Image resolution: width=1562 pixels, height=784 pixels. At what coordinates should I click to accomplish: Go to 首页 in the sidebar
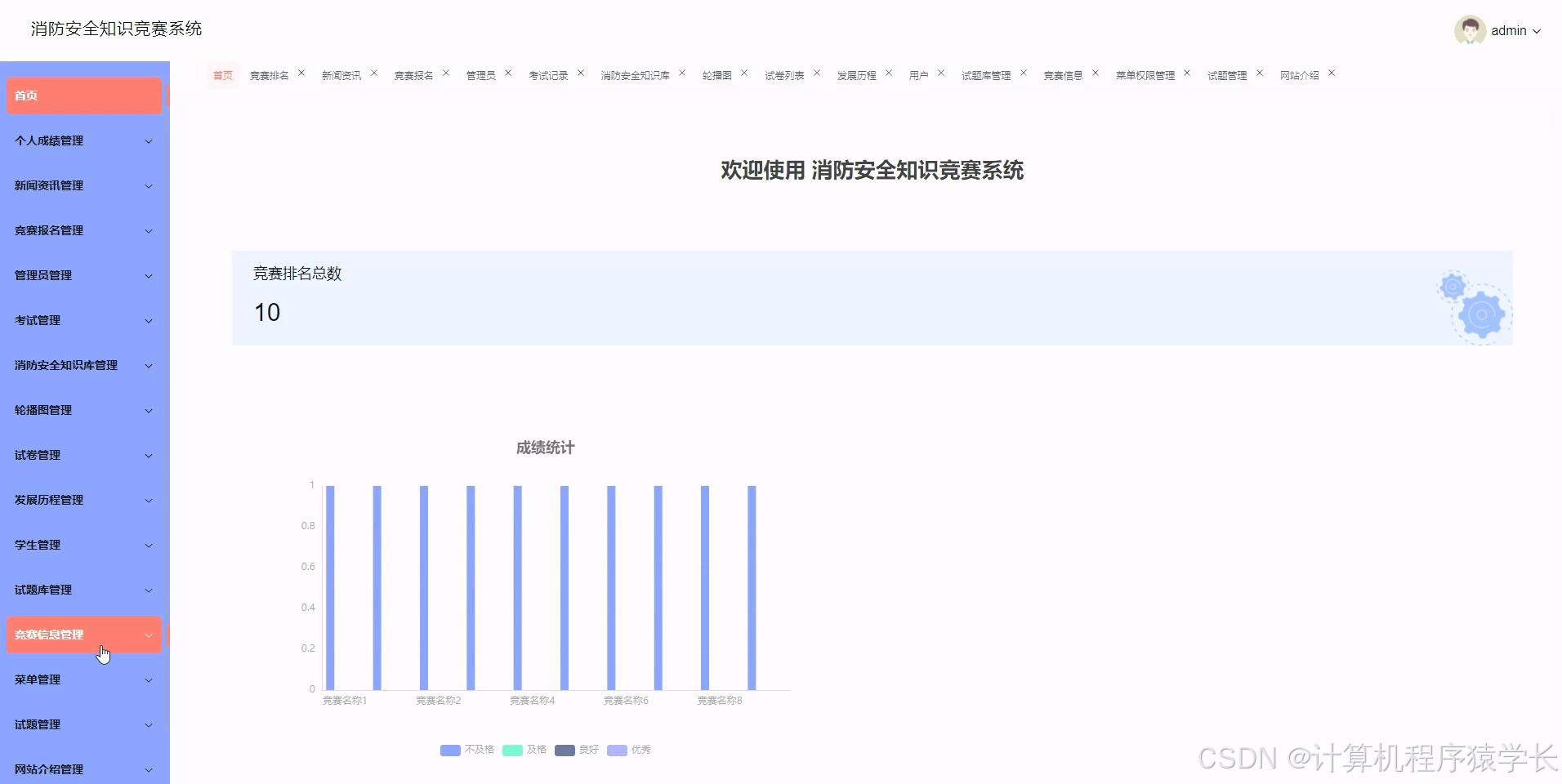pyautogui.click(x=84, y=96)
